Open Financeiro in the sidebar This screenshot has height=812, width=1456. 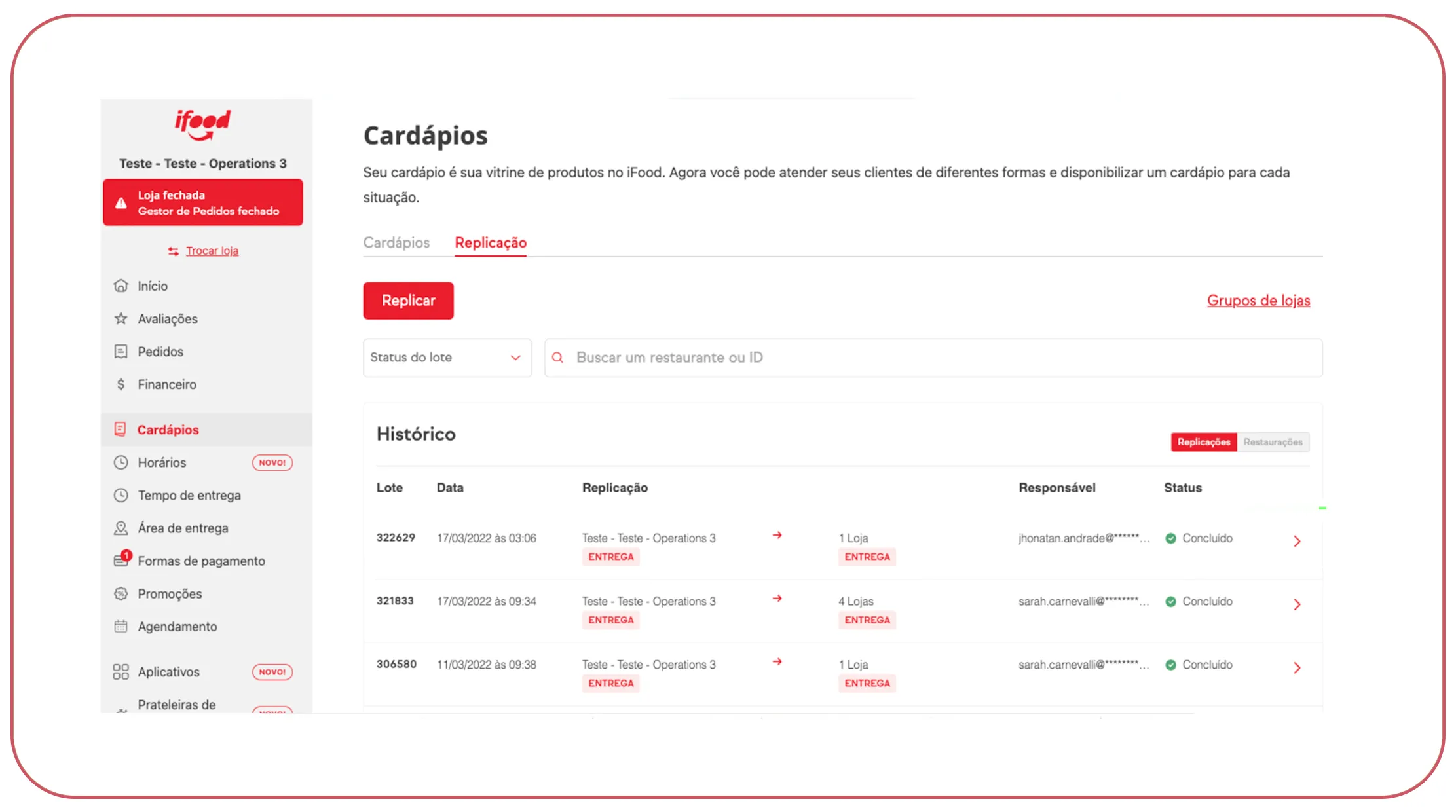click(x=167, y=384)
